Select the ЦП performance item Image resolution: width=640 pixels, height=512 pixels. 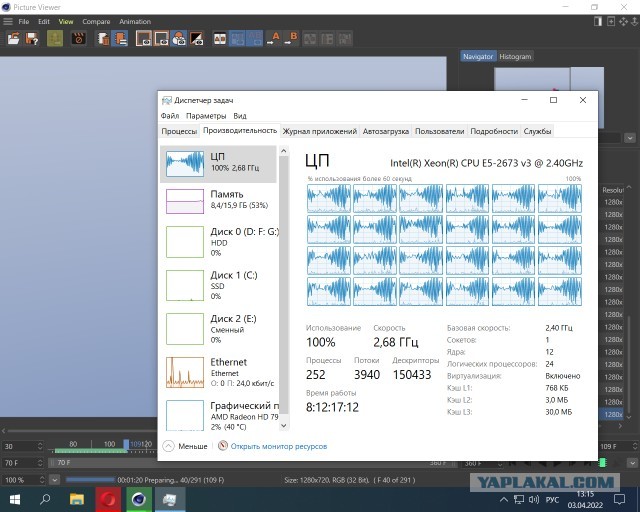(x=218, y=164)
